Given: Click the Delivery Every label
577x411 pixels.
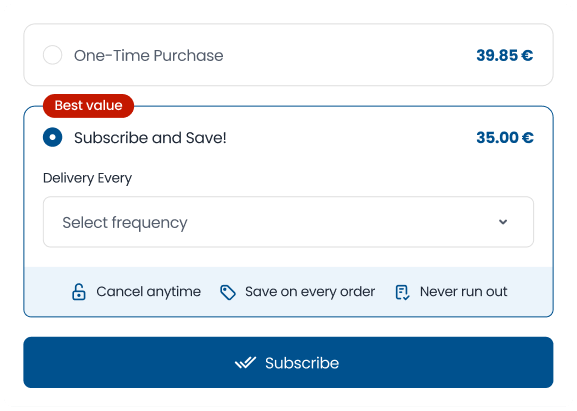Looking at the screenshot, I should (x=88, y=178).
